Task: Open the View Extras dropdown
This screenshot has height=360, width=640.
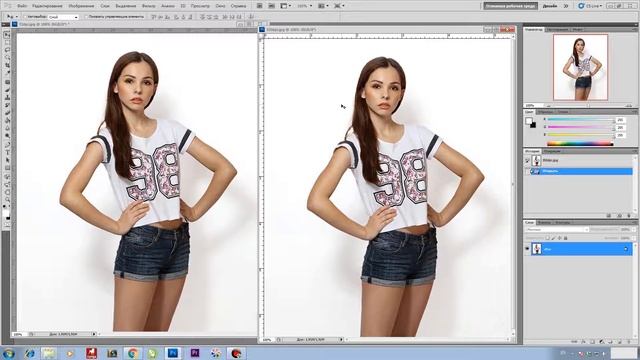Action: 286,6
